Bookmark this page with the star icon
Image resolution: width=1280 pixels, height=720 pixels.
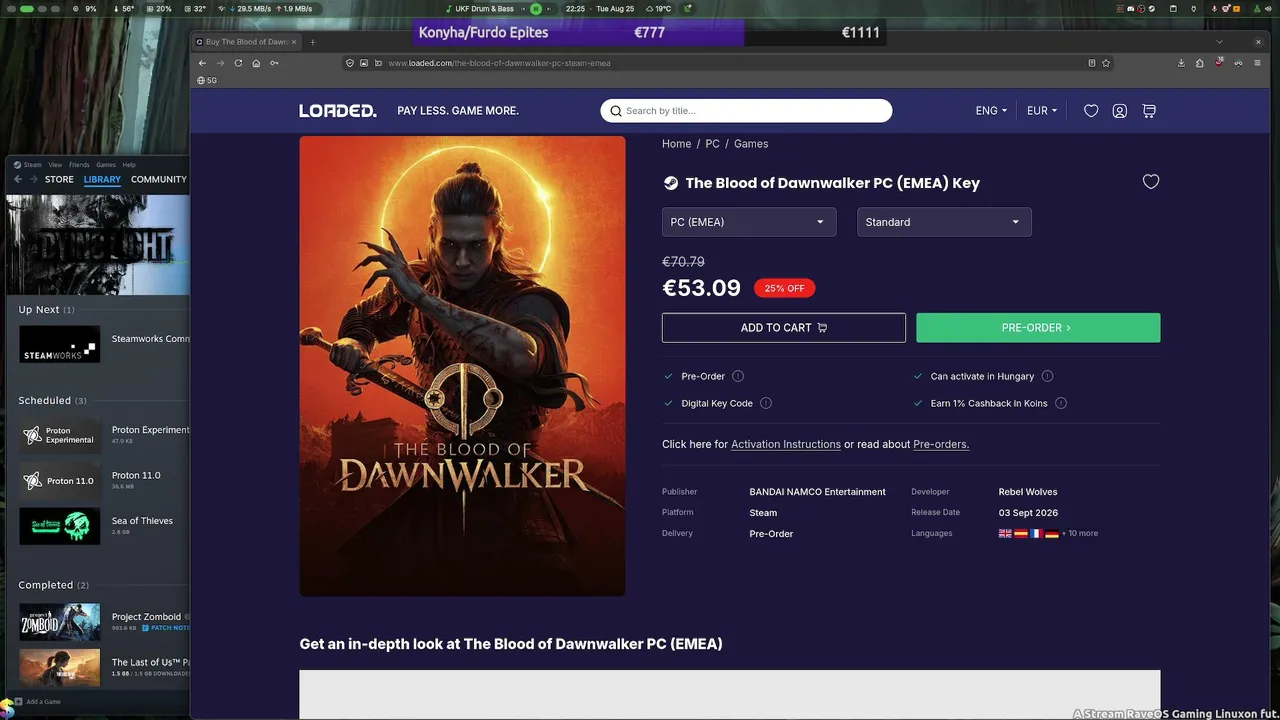1106,63
